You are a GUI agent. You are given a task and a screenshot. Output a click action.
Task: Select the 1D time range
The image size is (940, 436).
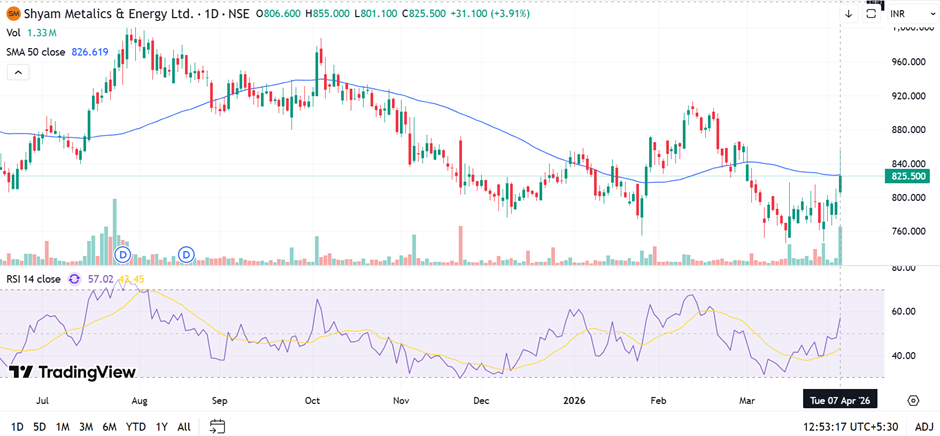[x=17, y=427]
